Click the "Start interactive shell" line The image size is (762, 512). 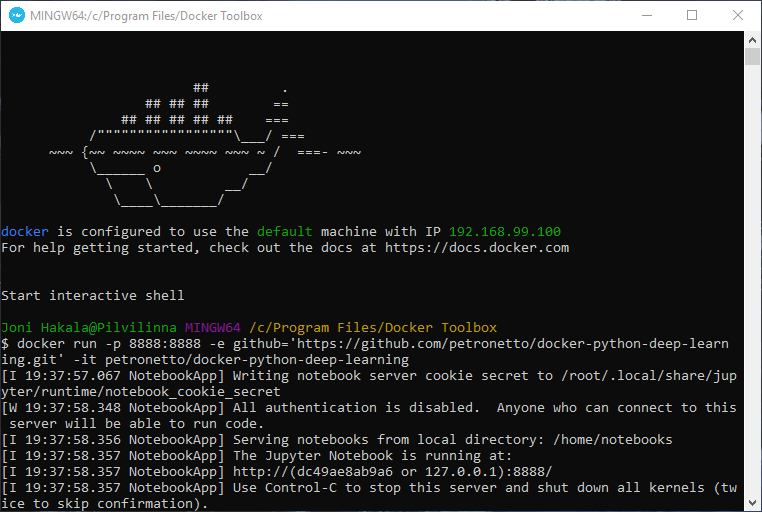click(x=93, y=295)
